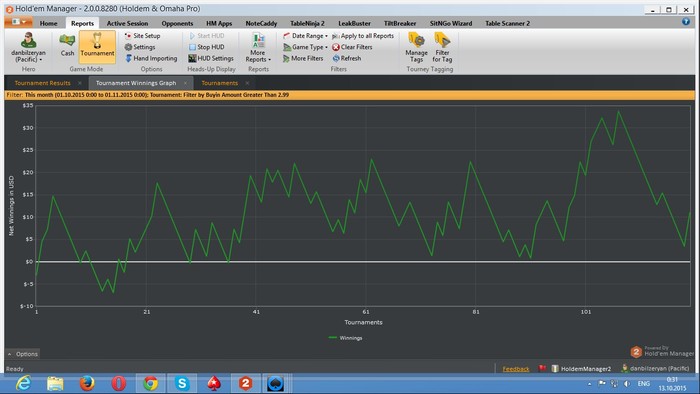Open the Opponents ribbon tab
700x394 pixels.
pos(177,23)
